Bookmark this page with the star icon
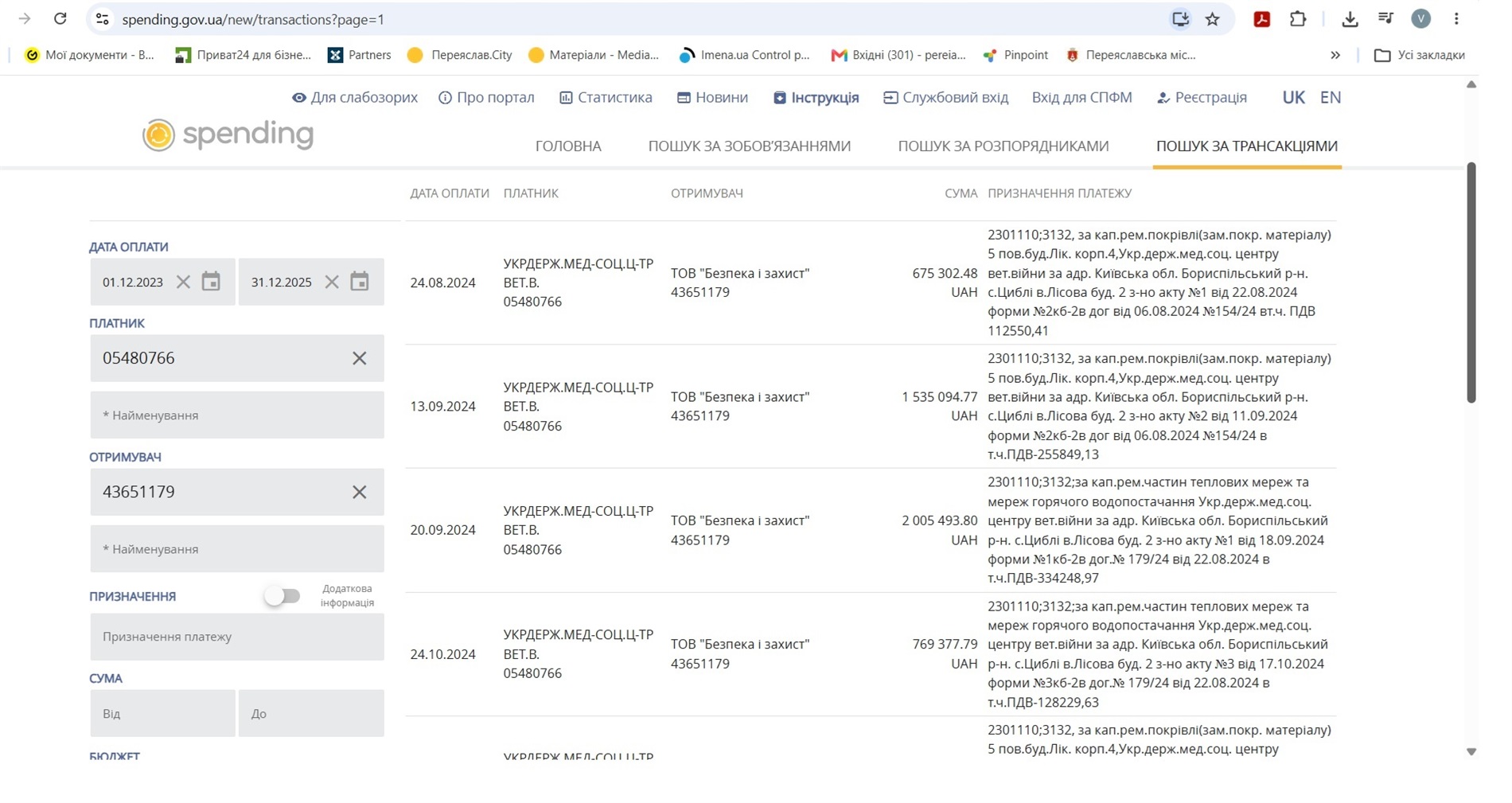This screenshot has width=1512, height=803. (x=1212, y=19)
